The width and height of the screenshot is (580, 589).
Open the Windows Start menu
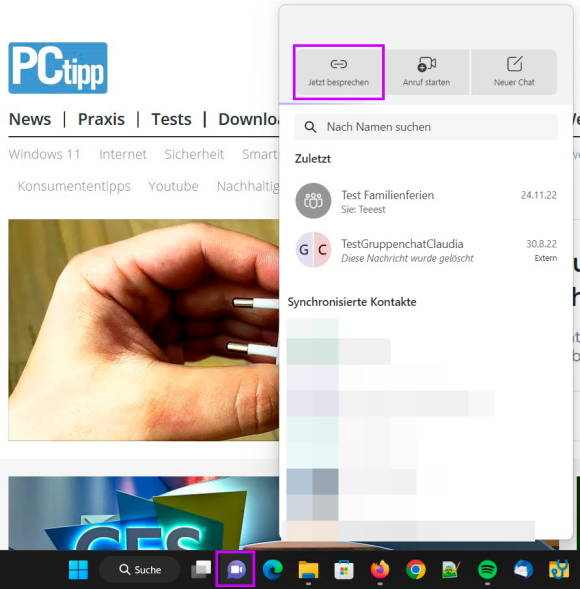pyautogui.click(x=79, y=569)
